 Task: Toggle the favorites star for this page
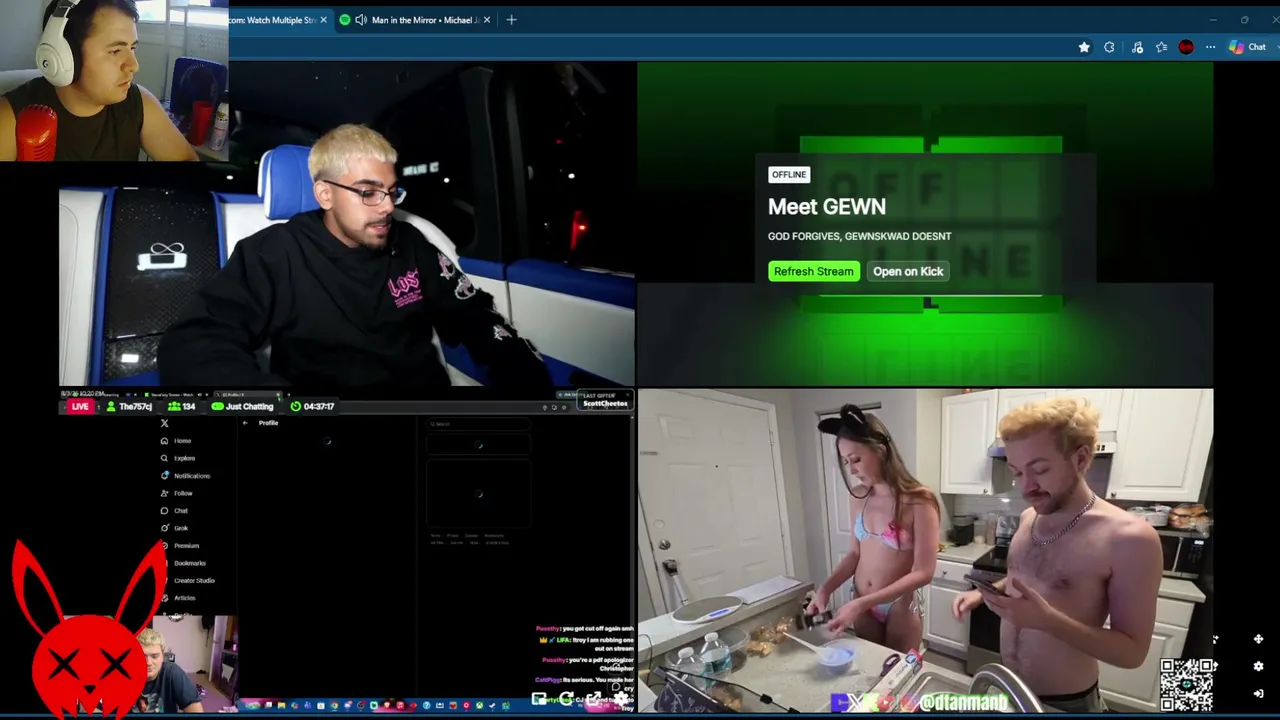[1084, 47]
